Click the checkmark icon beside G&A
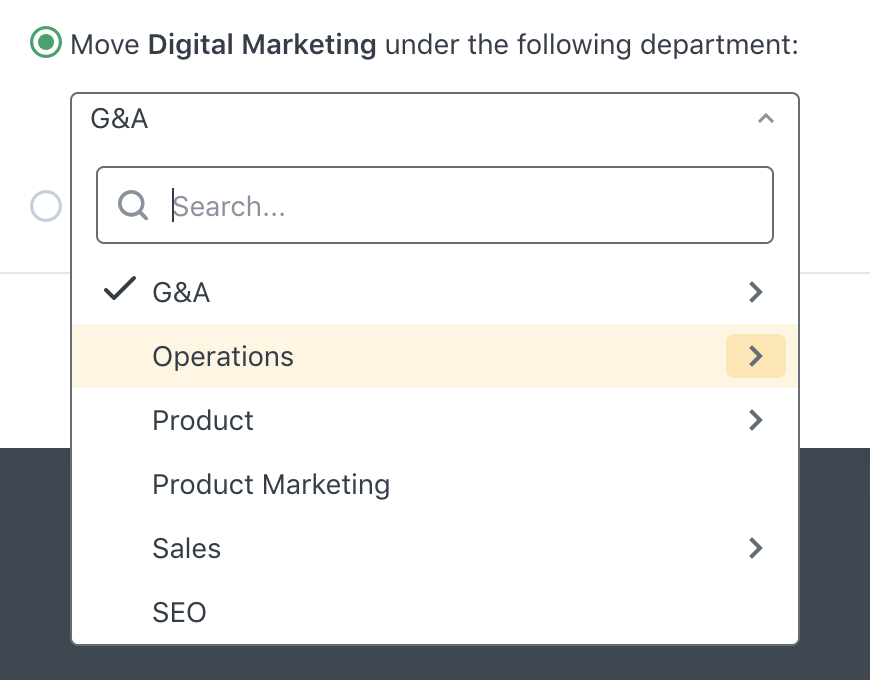This screenshot has height=680, width=870. pos(120,291)
